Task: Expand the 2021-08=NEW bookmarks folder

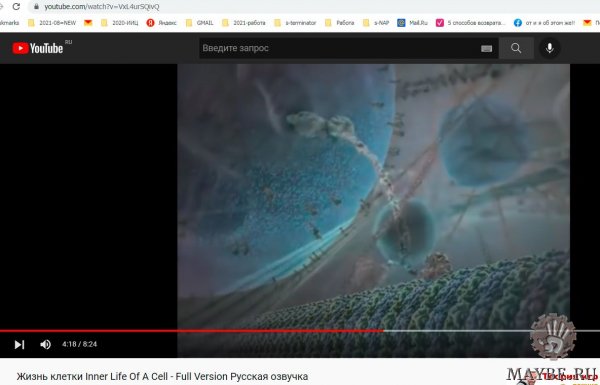Action: coord(52,23)
